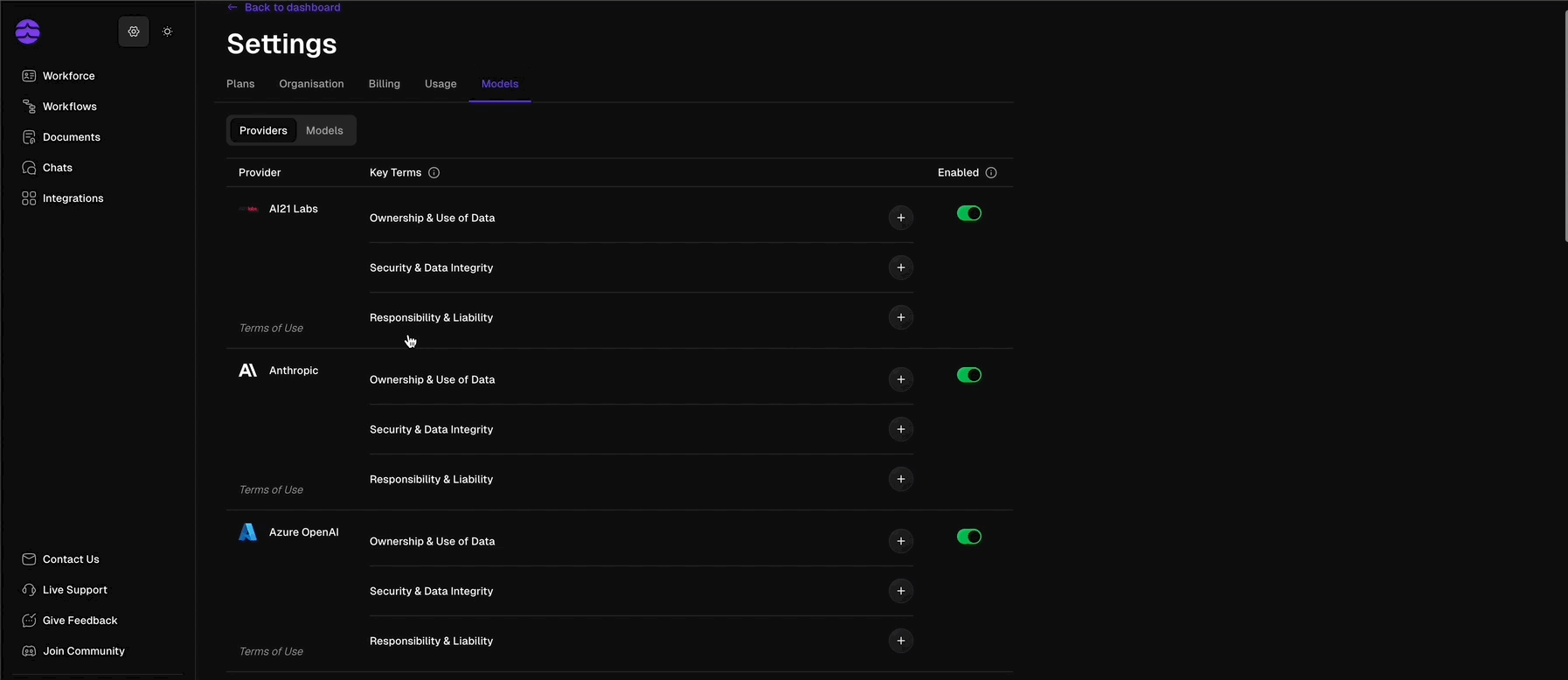Click info icon next to Key Terms
Screen dimensions: 1568x680
[434, 173]
